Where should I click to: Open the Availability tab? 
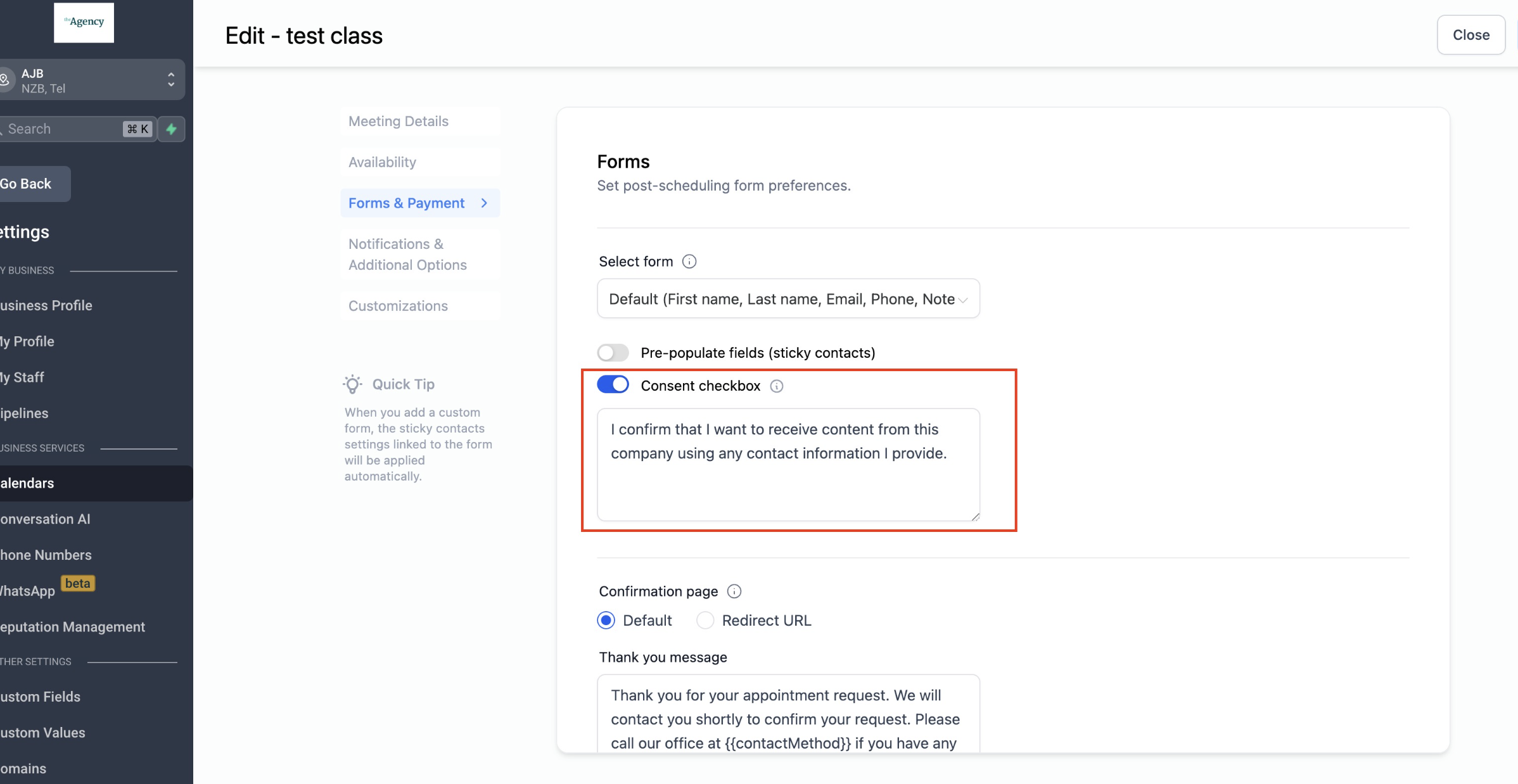point(382,162)
